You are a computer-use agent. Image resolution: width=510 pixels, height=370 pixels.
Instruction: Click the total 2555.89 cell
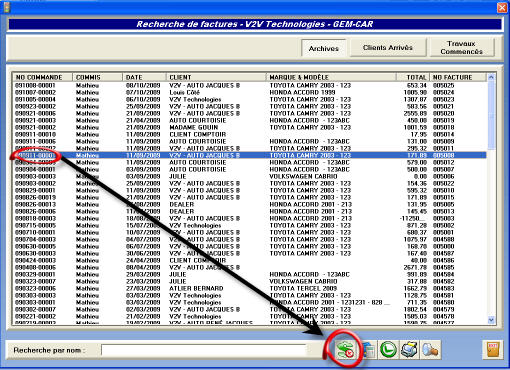coord(415,113)
